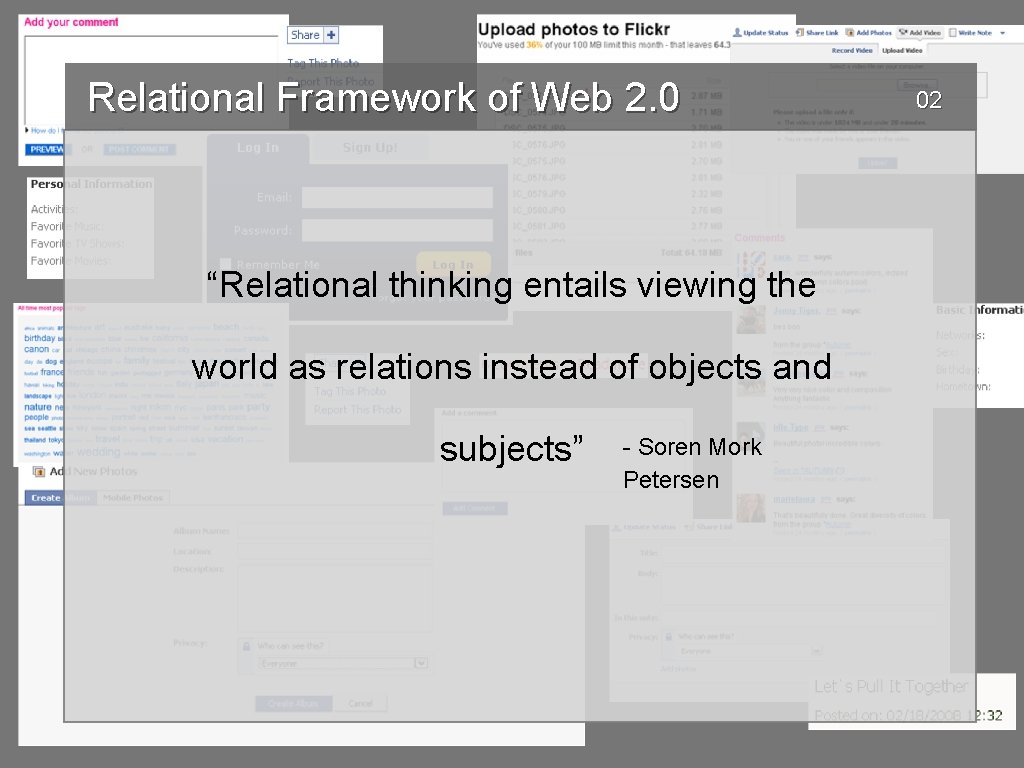The height and width of the screenshot is (768, 1024).
Task: Click the Update Status icon
Action: 738,33
